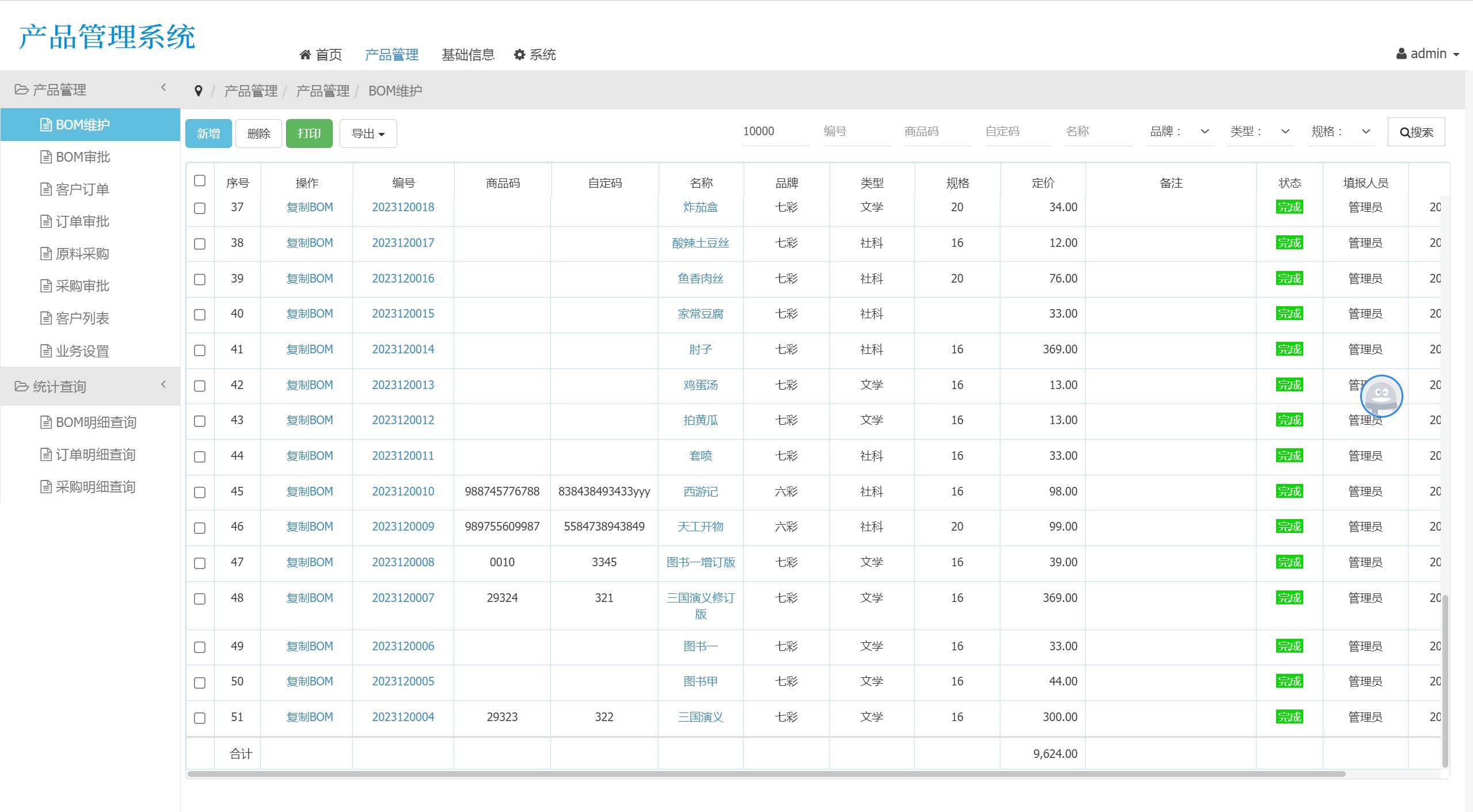Click the total value 9,624.00
Screen dimensions: 1473x812
[x=1055, y=754]
